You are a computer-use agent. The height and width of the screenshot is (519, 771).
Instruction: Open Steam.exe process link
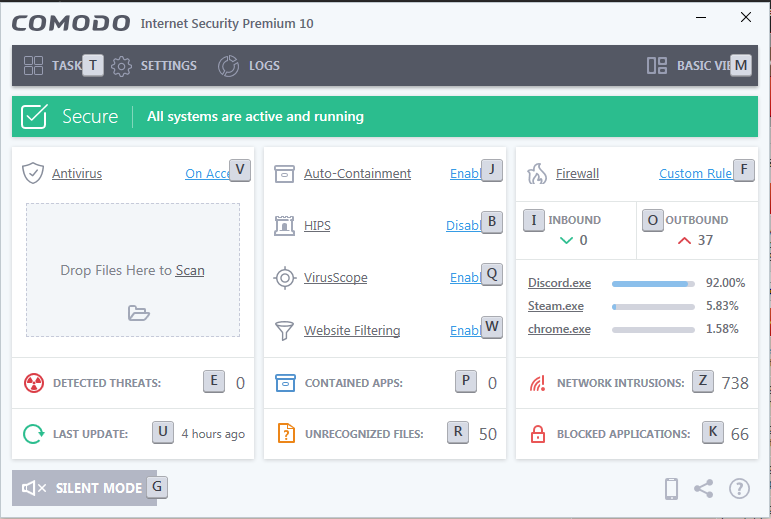[x=556, y=306]
